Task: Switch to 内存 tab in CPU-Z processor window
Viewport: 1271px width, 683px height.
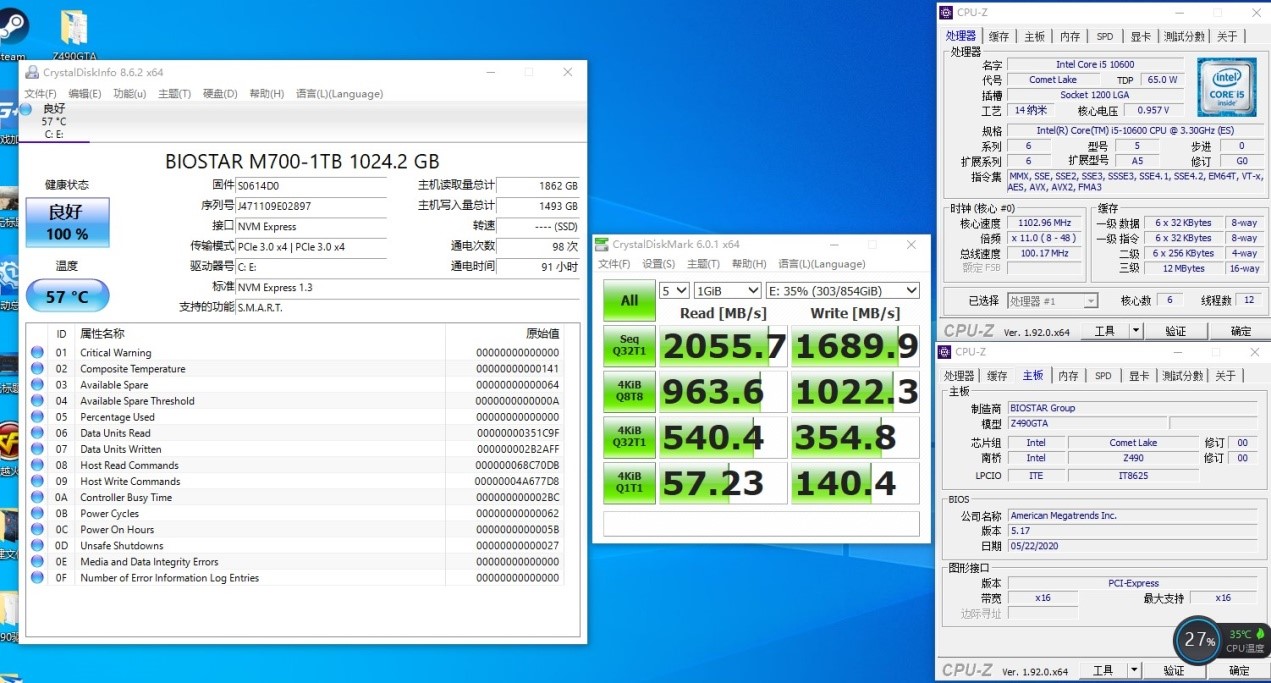Action: (x=1070, y=37)
